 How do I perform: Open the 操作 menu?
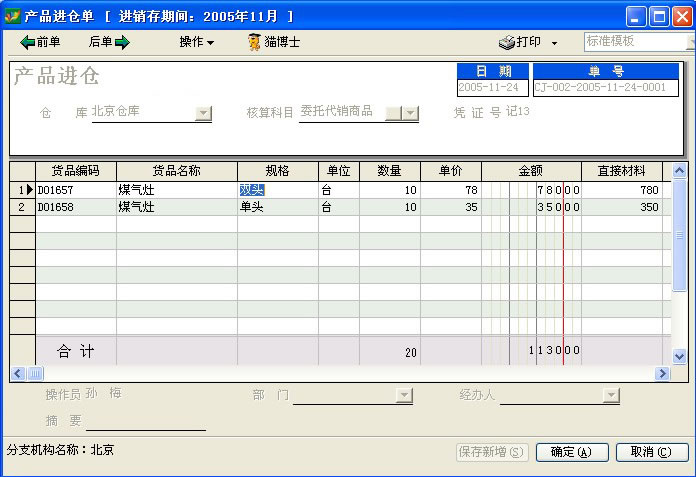pos(196,42)
